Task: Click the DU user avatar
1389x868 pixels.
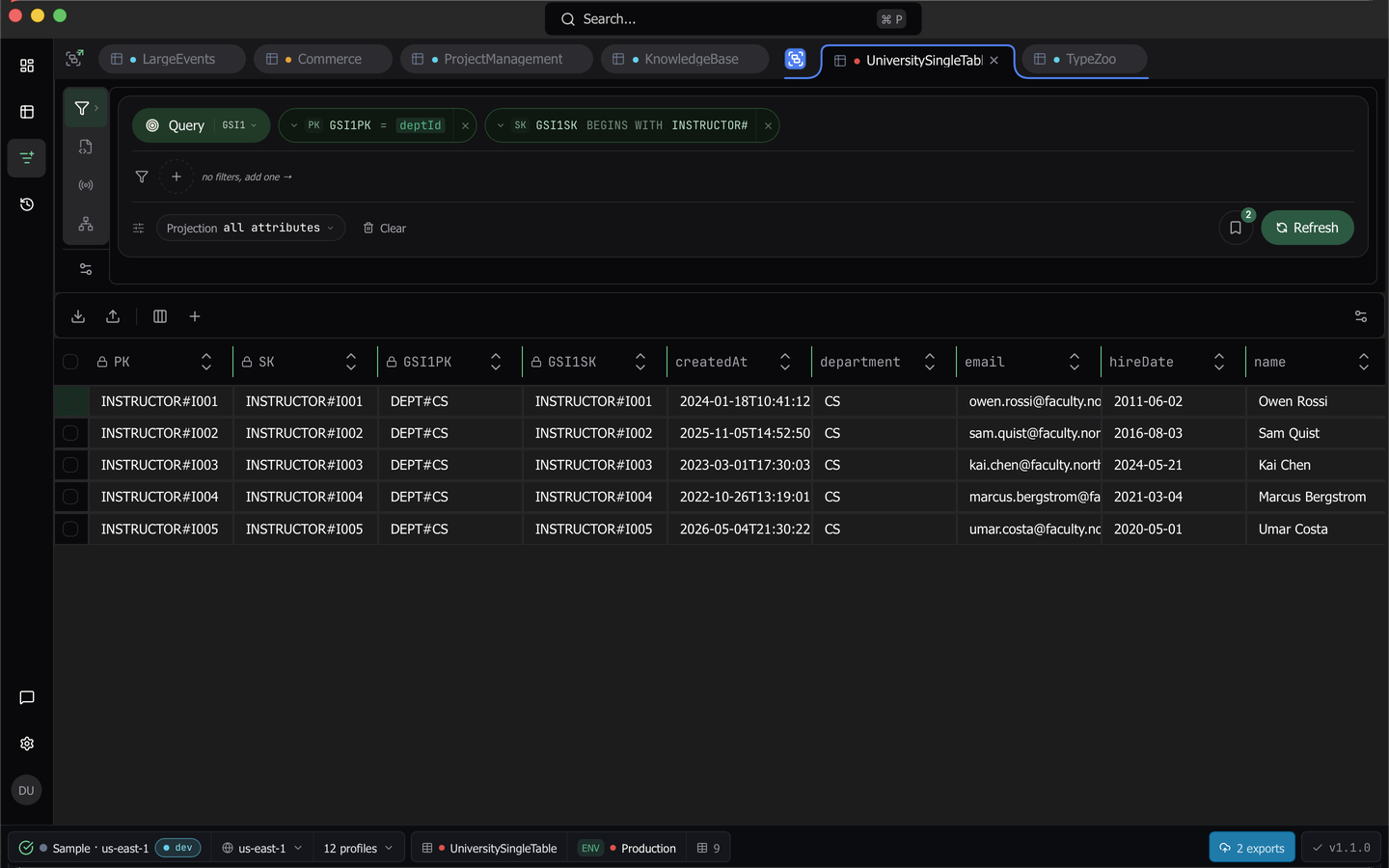Action: [x=26, y=791]
